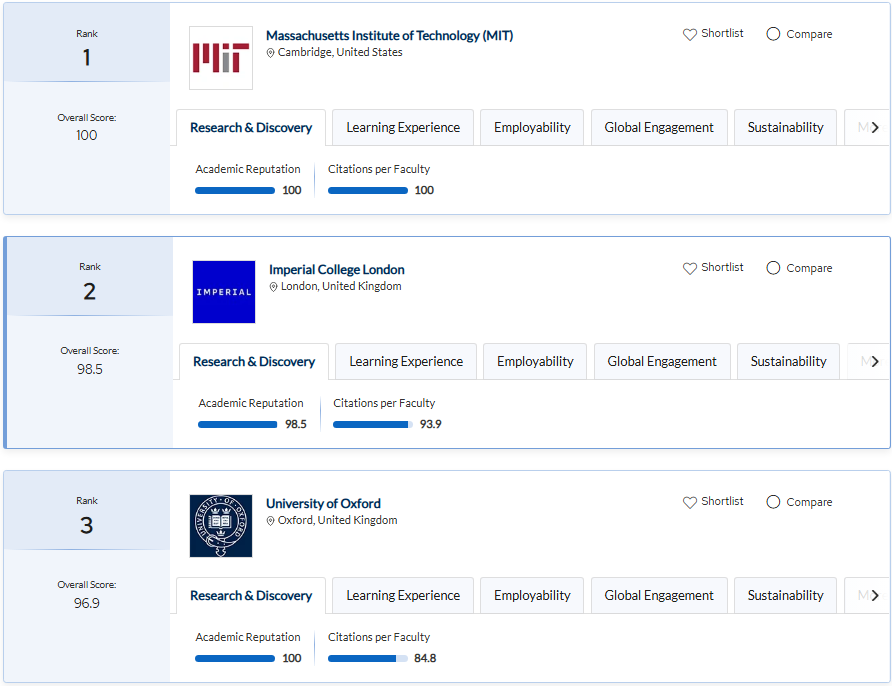Open Sustainability tab for Oxford
Viewport: 892px width, 686px height.
785,596
